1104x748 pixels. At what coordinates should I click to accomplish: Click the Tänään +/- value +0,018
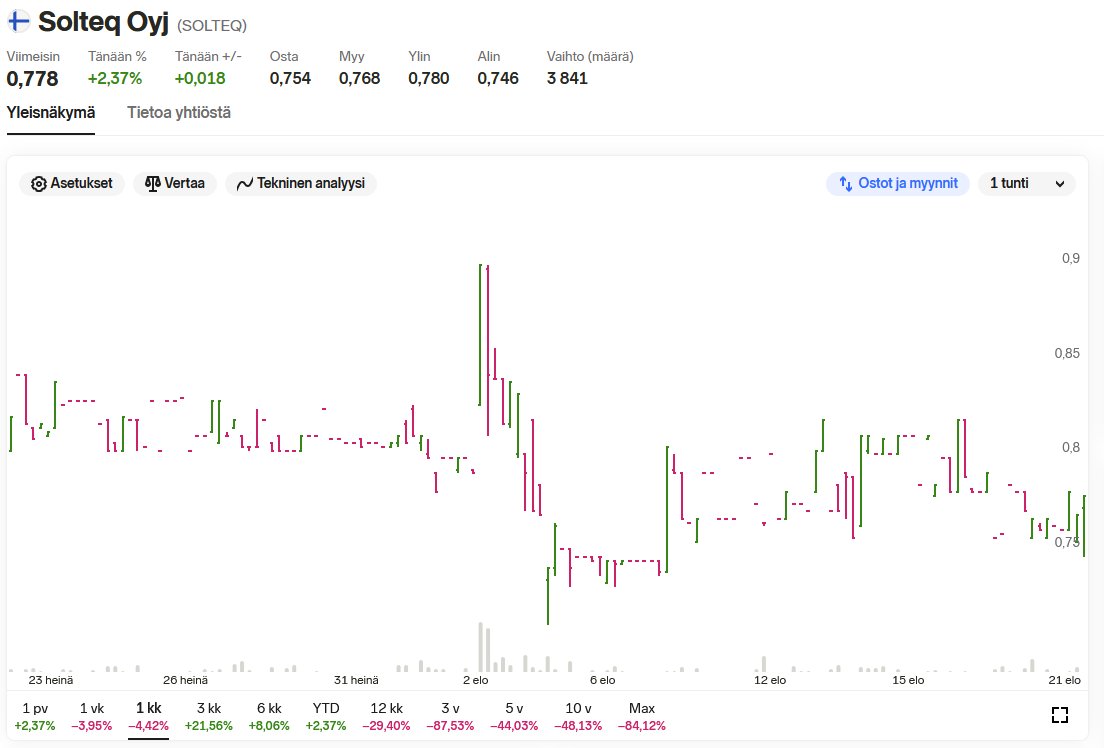click(x=200, y=78)
